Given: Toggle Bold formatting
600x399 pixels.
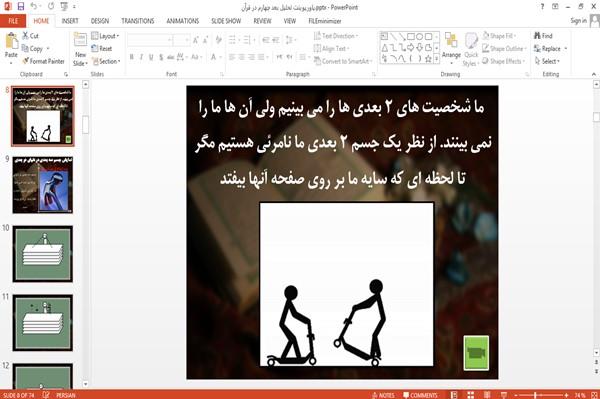Looking at the screenshot, I should tap(132, 57).
